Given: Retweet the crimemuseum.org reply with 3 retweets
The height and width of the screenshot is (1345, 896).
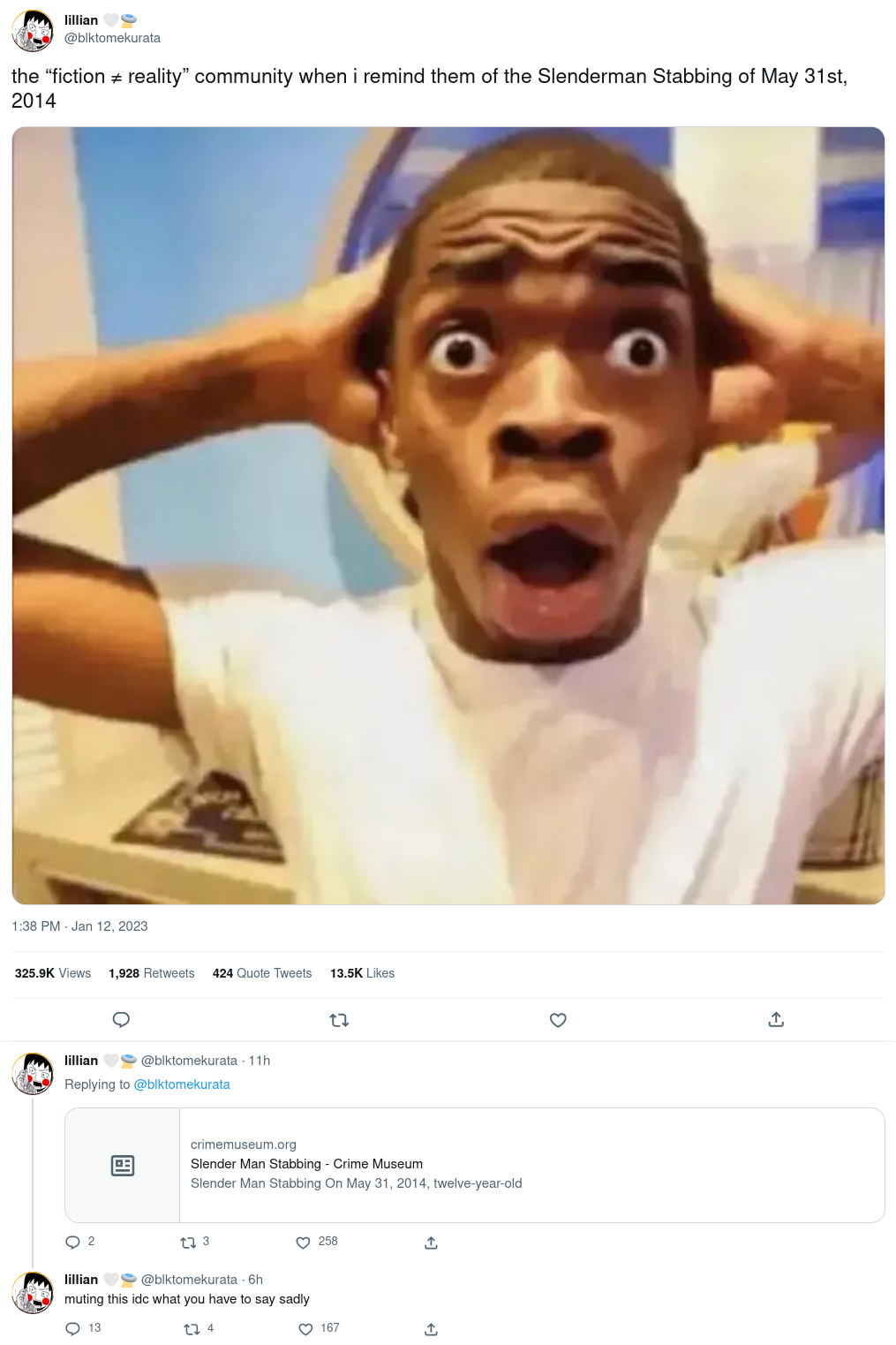Looking at the screenshot, I should tap(188, 1243).
